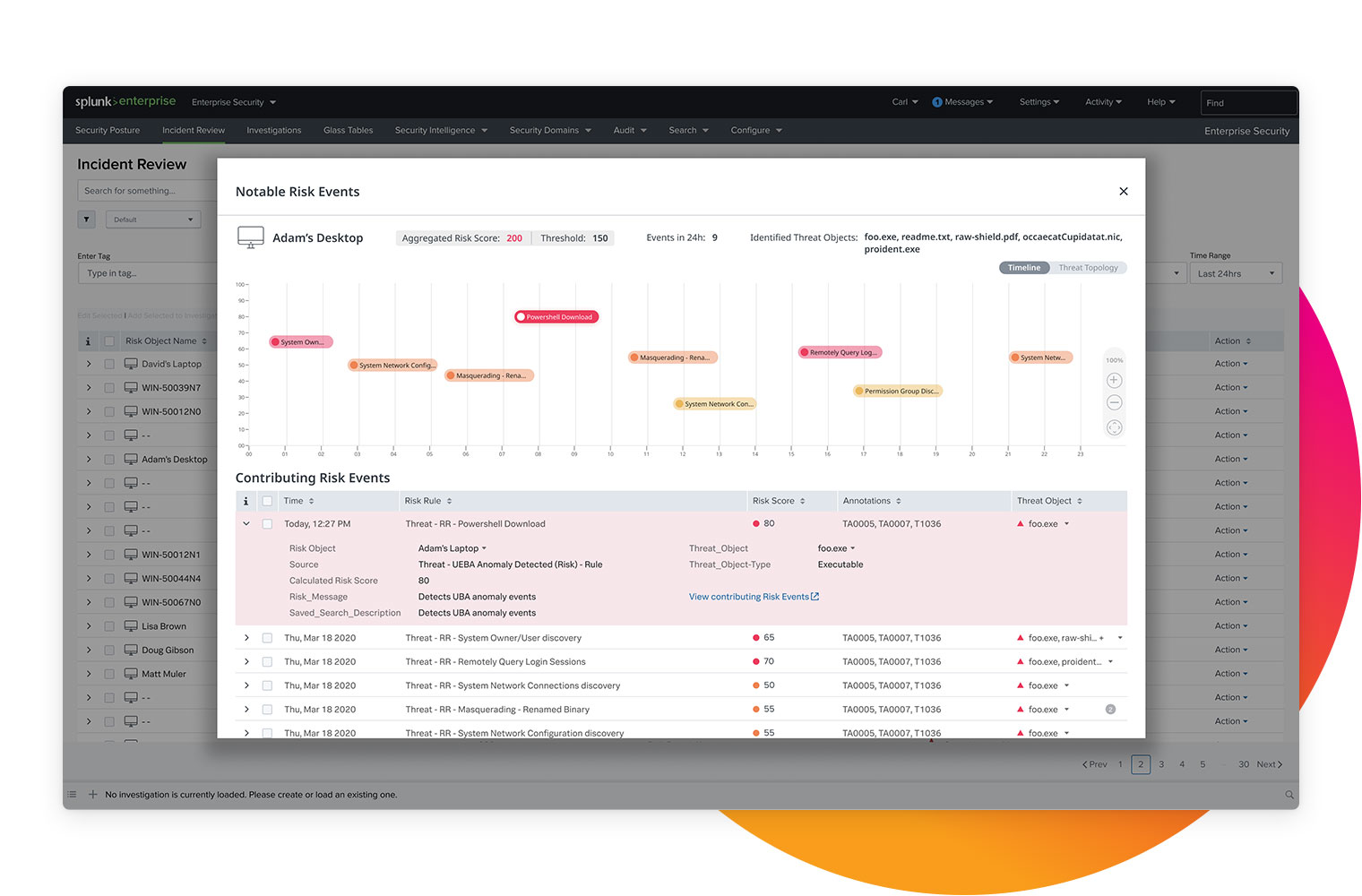Close the Notable Risk Events dialog

coord(1124,191)
